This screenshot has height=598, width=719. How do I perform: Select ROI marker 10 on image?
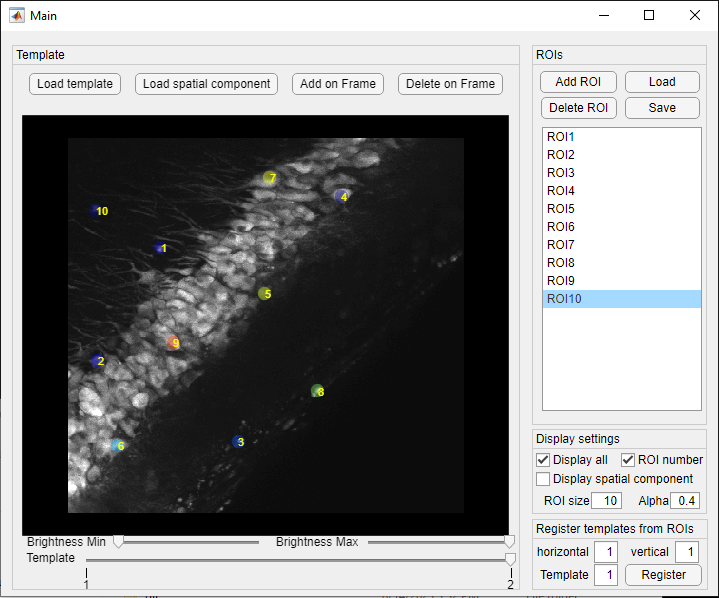pyautogui.click(x=96, y=211)
